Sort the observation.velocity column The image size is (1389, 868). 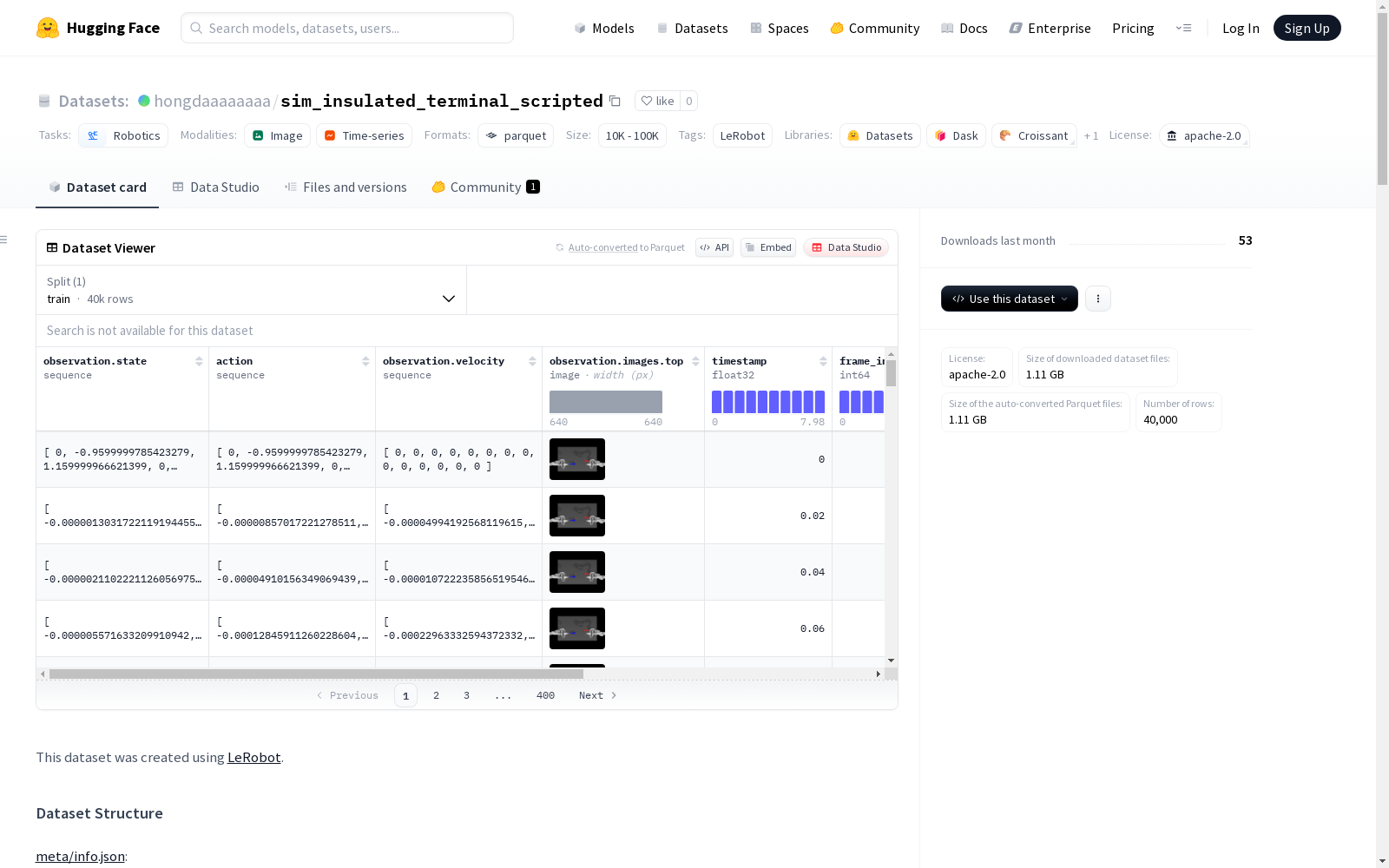click(x=532, y=361)
